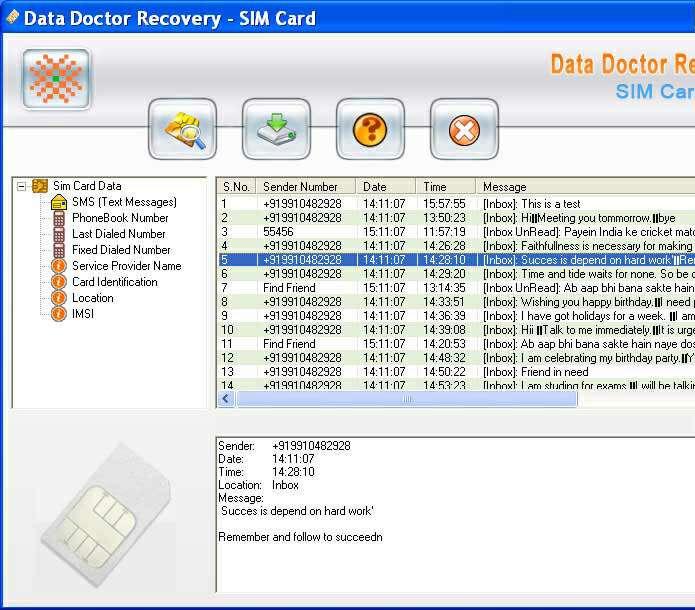Select Location tree item
Viewport: 695px width, 610px height.
[x=93, y=298]
